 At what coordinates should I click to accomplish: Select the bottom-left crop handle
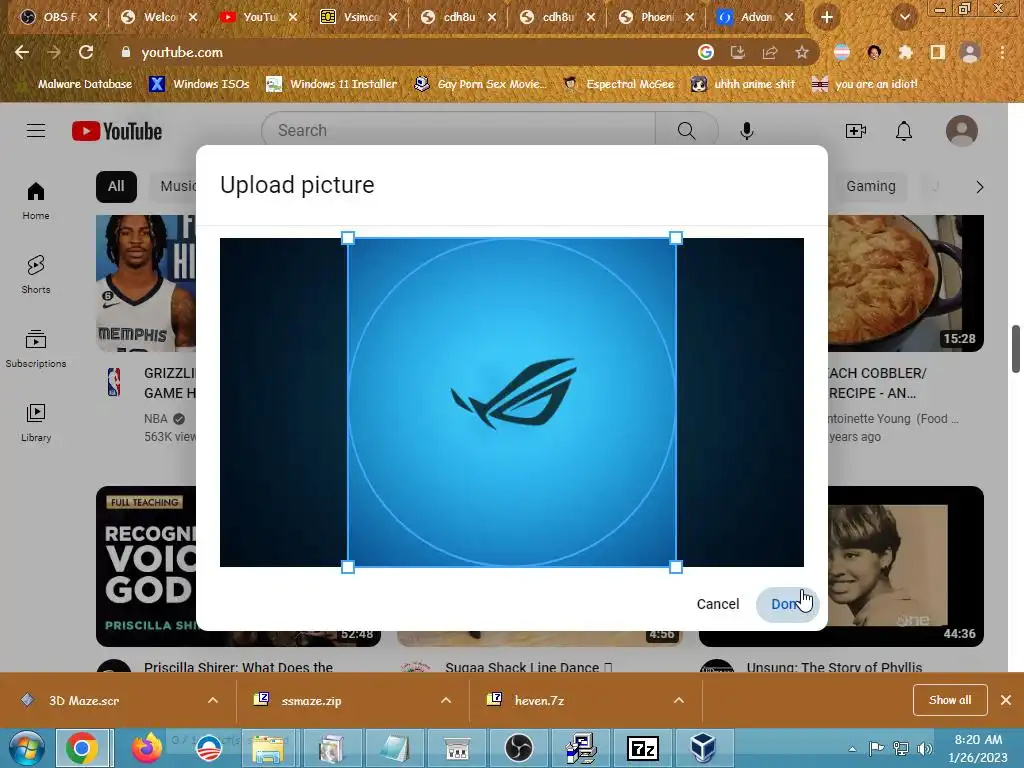point(348,567)
